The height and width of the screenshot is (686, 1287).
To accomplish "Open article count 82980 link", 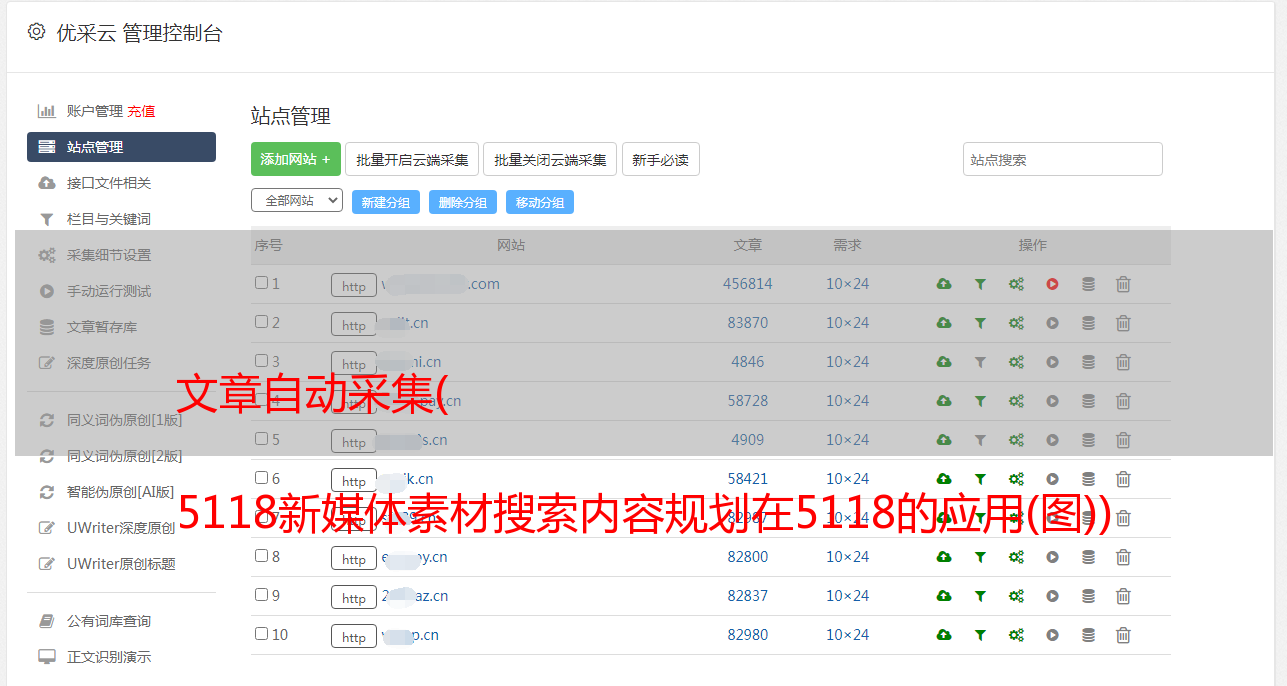I will point(748,635).
